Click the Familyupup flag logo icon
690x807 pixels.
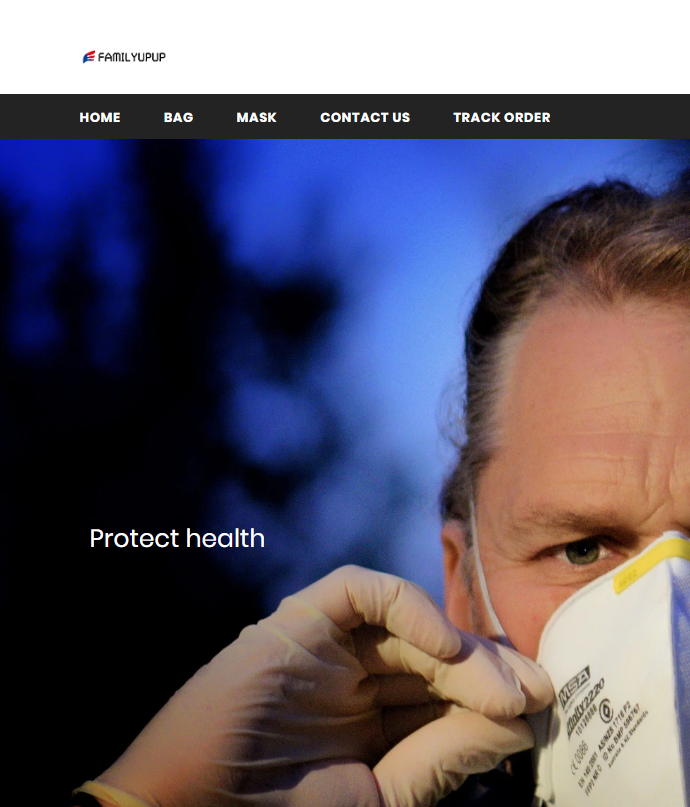coord(89,57)
